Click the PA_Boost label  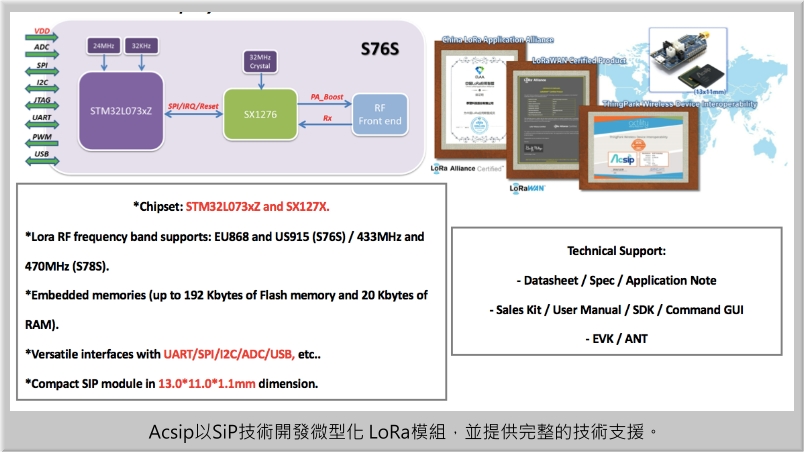point(327,97)
